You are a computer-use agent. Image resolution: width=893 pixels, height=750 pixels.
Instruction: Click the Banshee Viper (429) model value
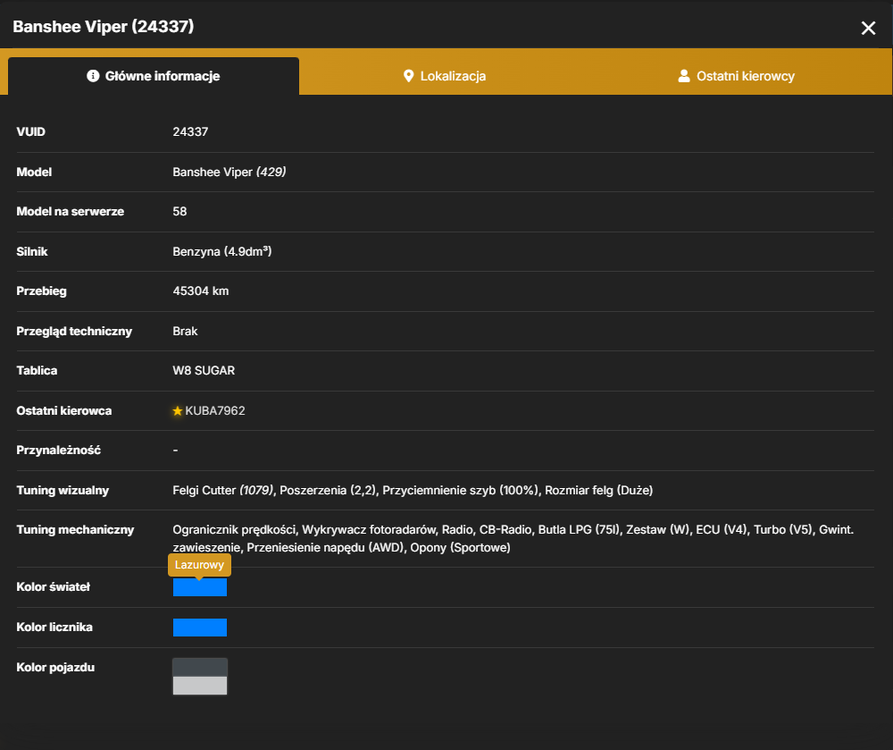point(229,172)
